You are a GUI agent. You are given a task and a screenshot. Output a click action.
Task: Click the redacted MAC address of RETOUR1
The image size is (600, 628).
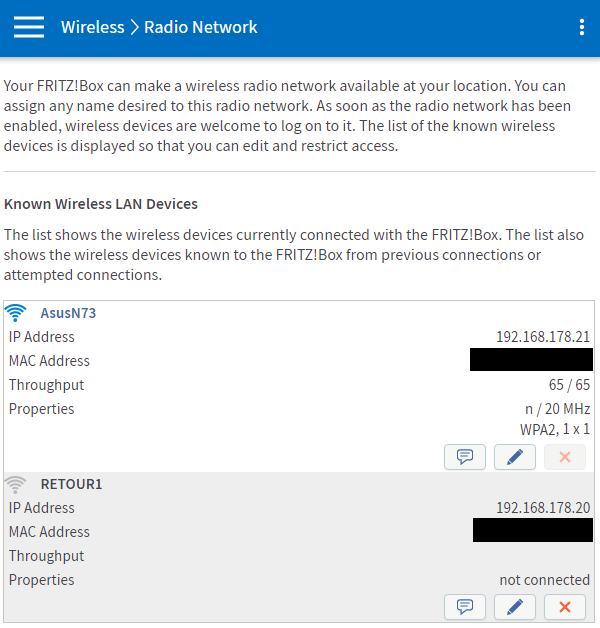coord(532,531)
